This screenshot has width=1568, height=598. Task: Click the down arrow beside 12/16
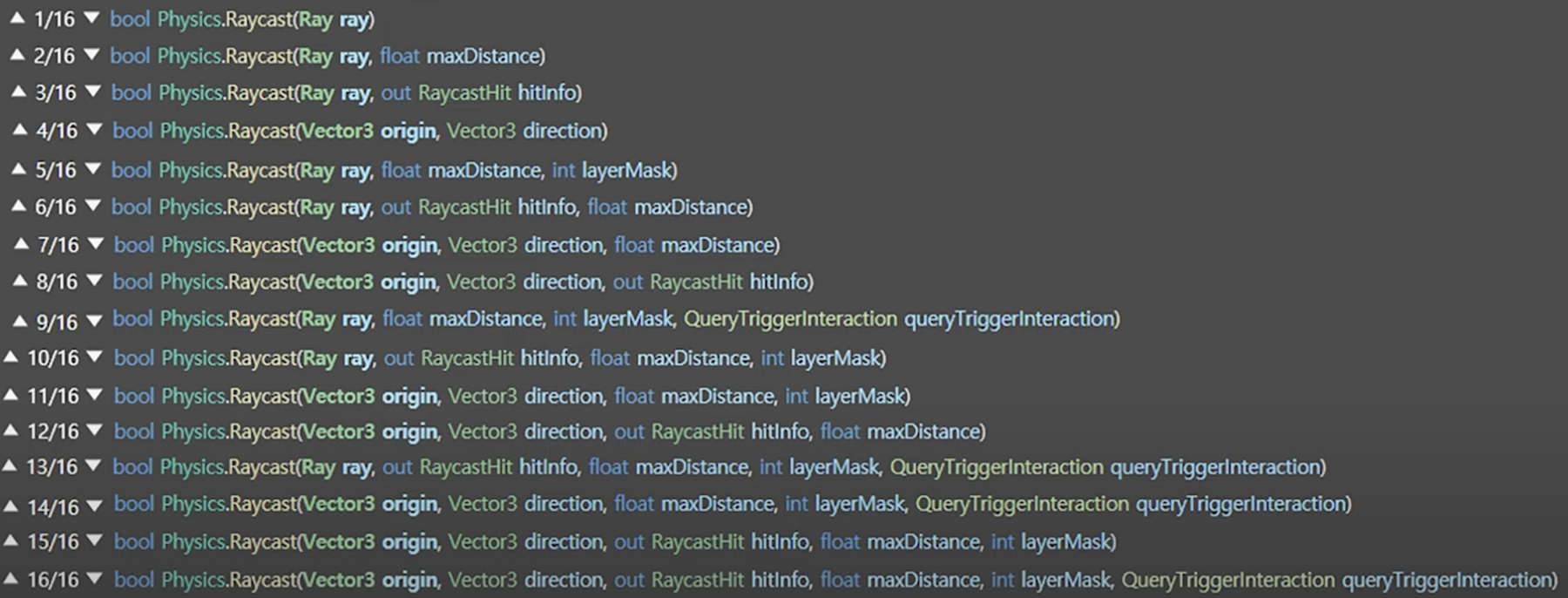(95, 430)
